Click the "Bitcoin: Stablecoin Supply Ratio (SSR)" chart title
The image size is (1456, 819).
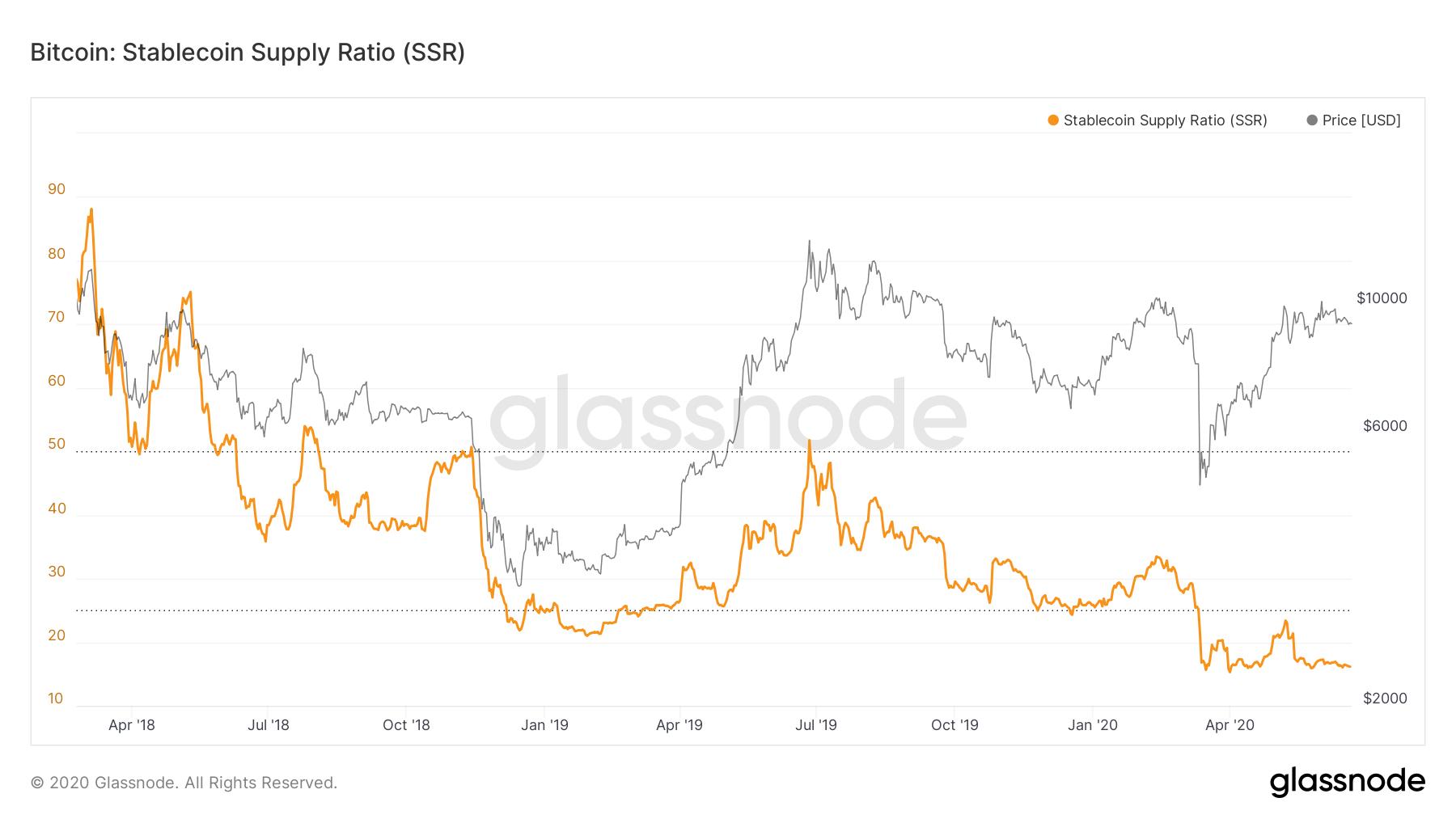click(248, 53)
